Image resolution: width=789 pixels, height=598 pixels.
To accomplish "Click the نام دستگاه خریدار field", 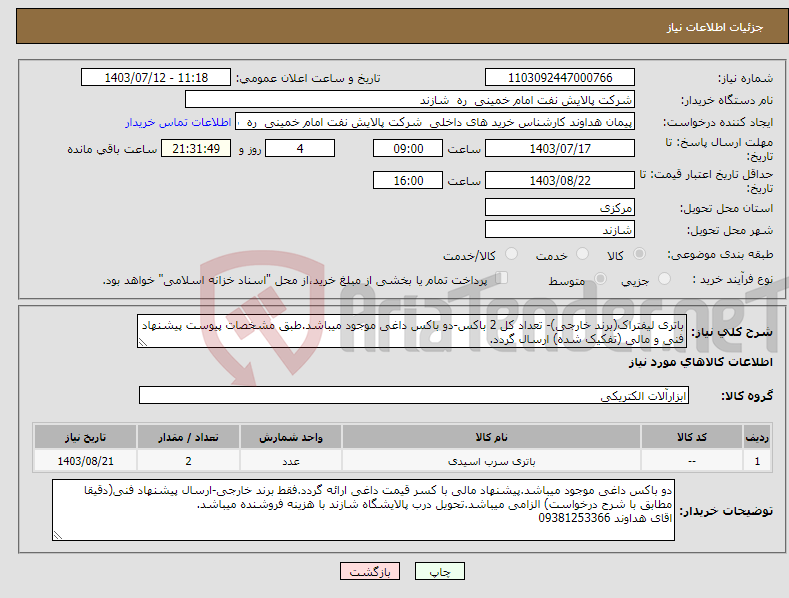I will [410, 100].
